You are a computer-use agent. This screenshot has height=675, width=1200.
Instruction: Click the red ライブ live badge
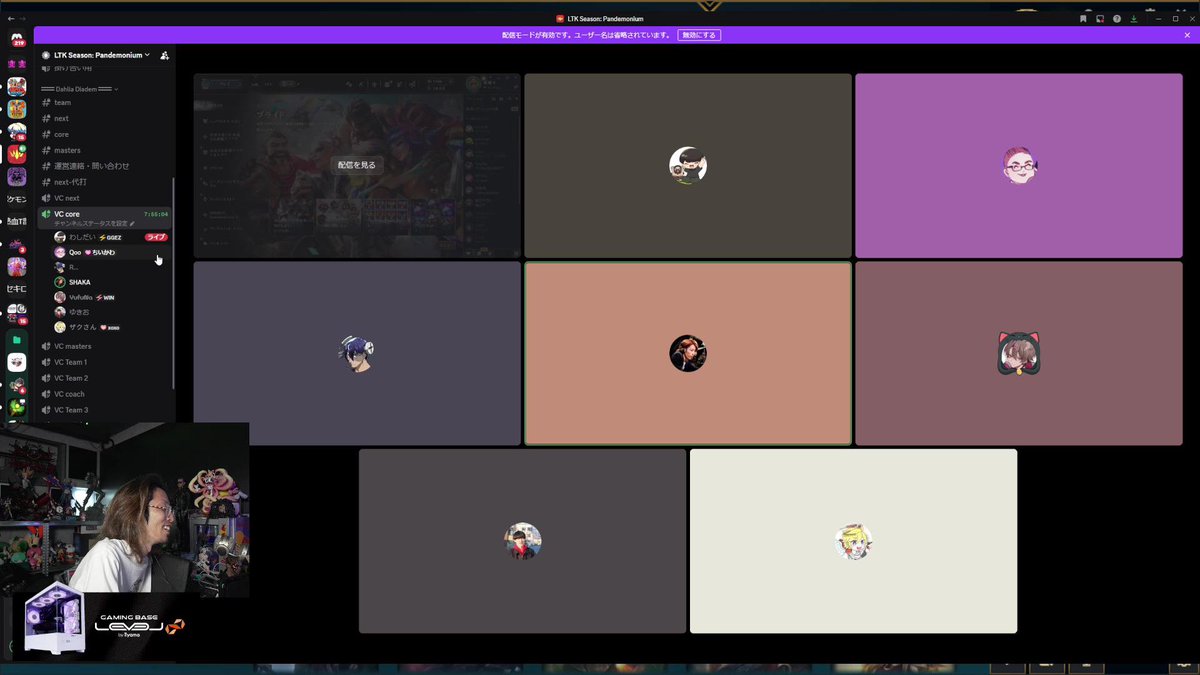[x=156, y=237]
